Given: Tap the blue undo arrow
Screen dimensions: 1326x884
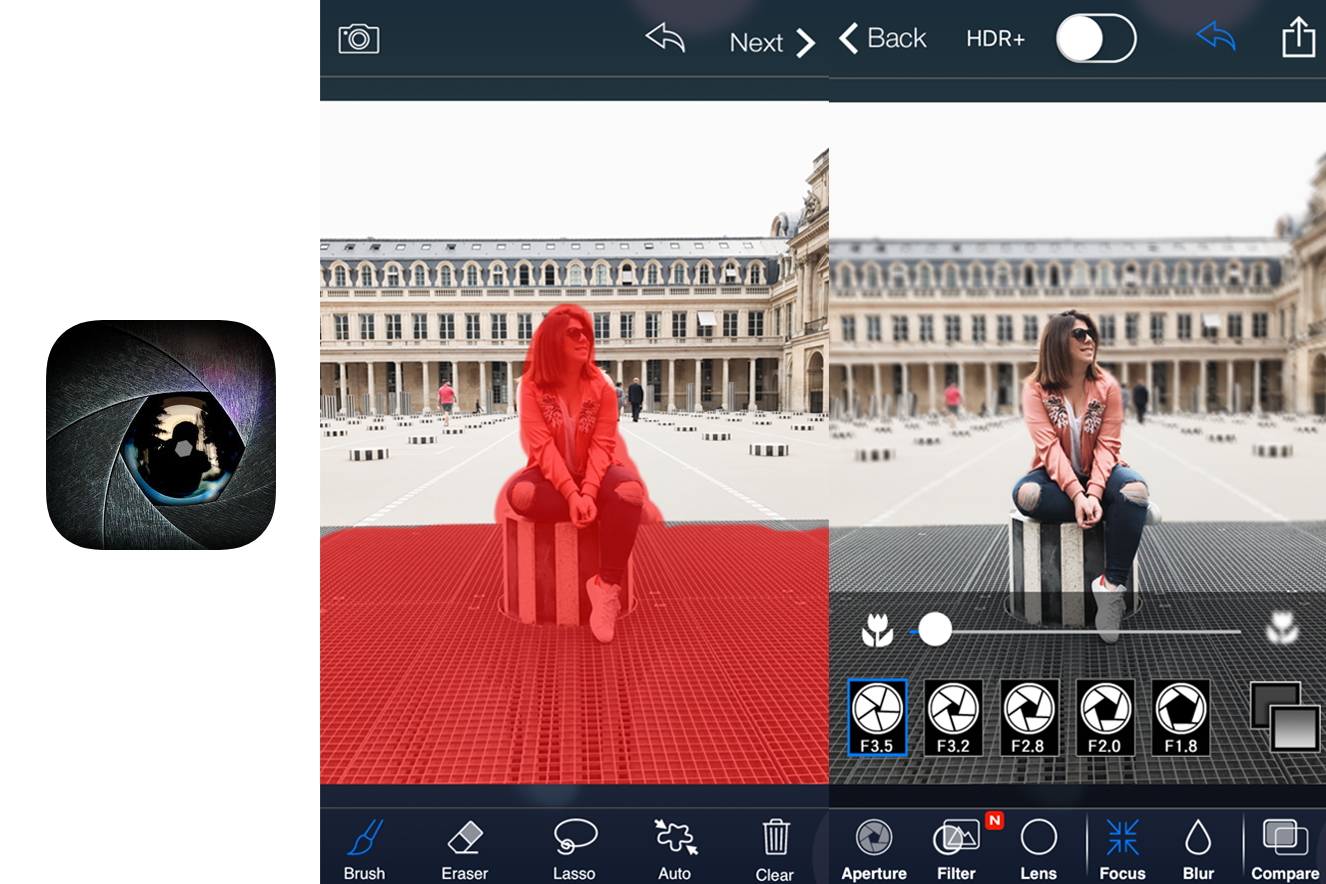Looking at the screenshot, I should [1216, 38].
